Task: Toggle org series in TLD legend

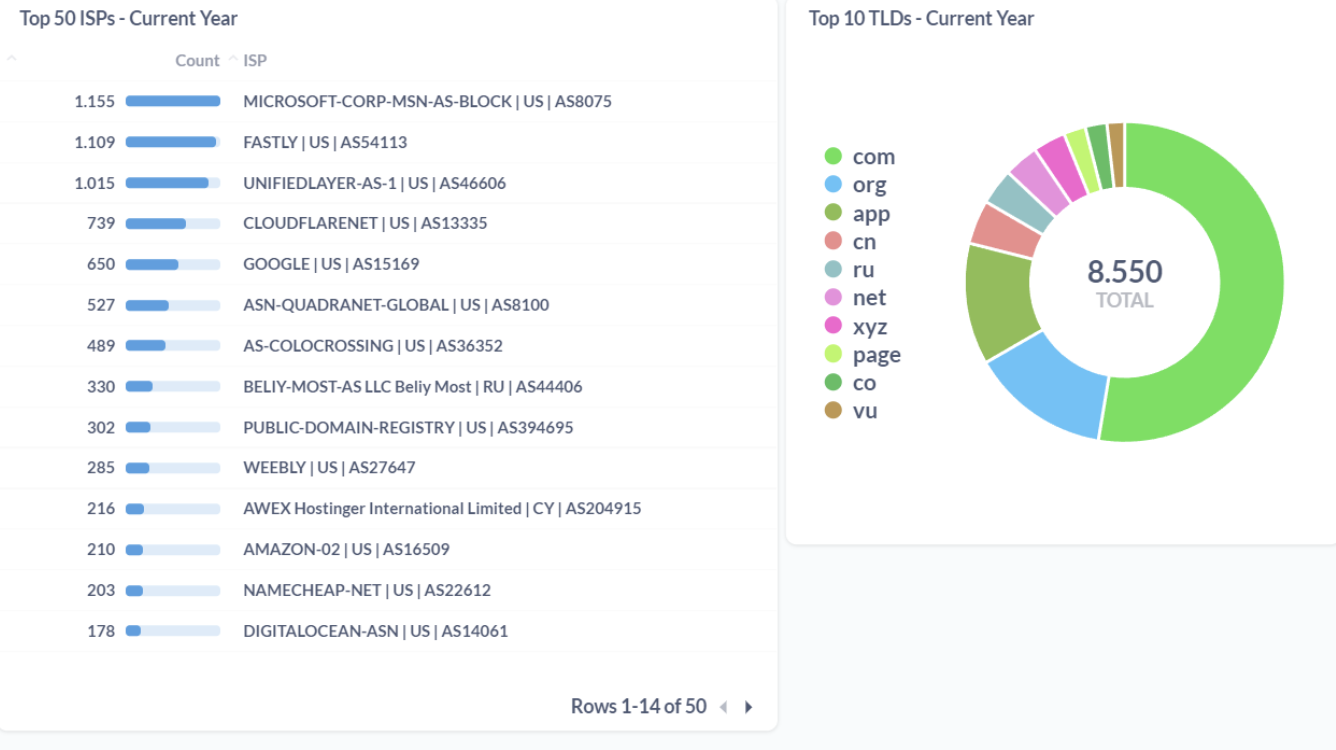Action: tap(856, 184)
